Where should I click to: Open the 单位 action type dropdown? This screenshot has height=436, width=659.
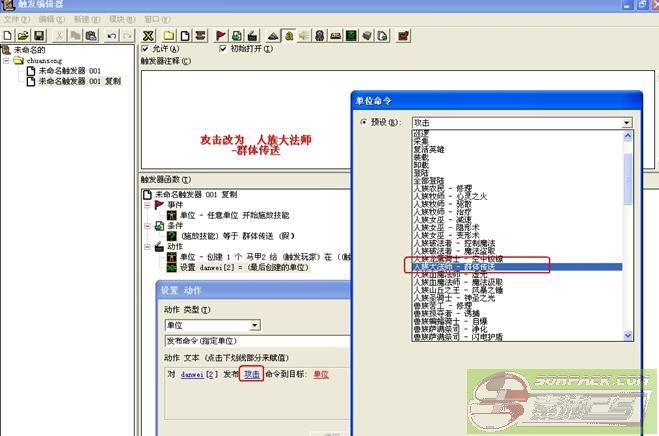click(x=255, y=325)
